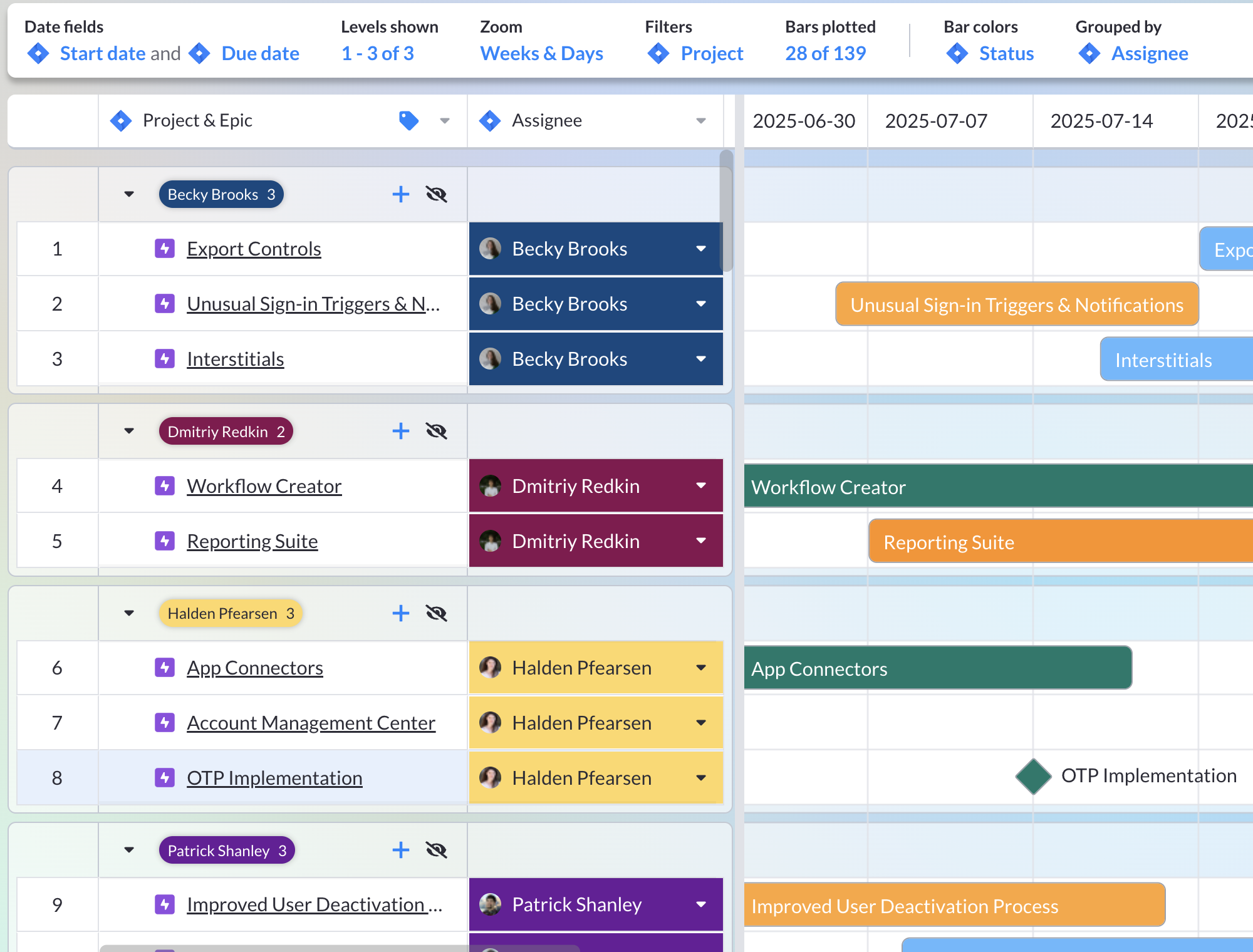Collapse the Patrick Shanley group
The image size is (1253, 952).
tap(128, 850)
